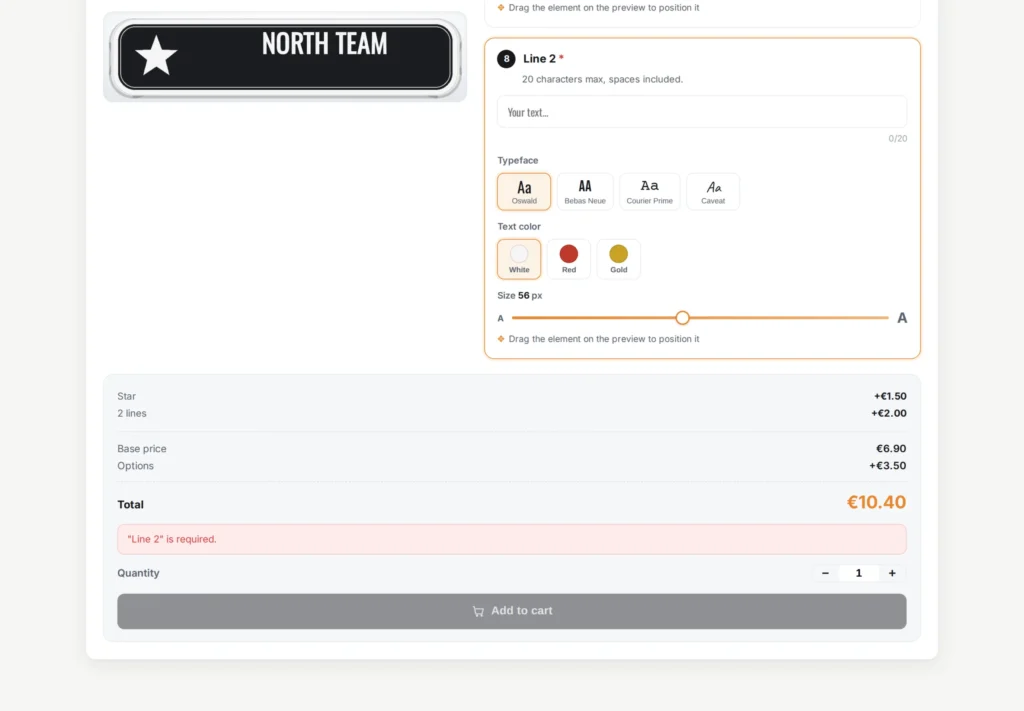The height and width of the screenshot is (711, 1024).
Task: Click the 2 lines summary row label
Action: (x=132, y=413)
